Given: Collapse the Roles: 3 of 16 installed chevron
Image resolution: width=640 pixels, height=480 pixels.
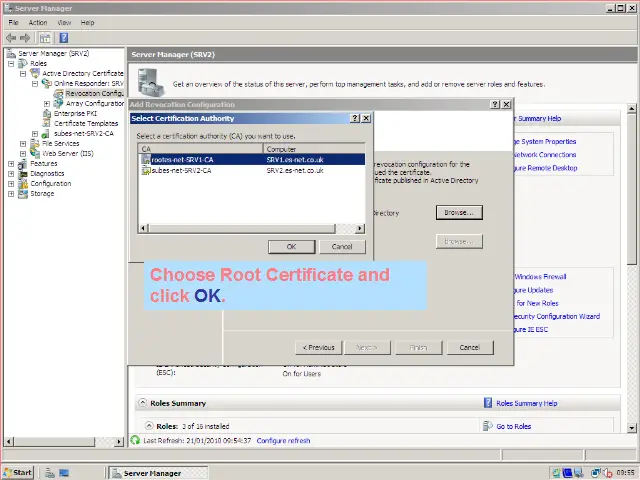Looking at the screenshot, I should pos(149,426).
